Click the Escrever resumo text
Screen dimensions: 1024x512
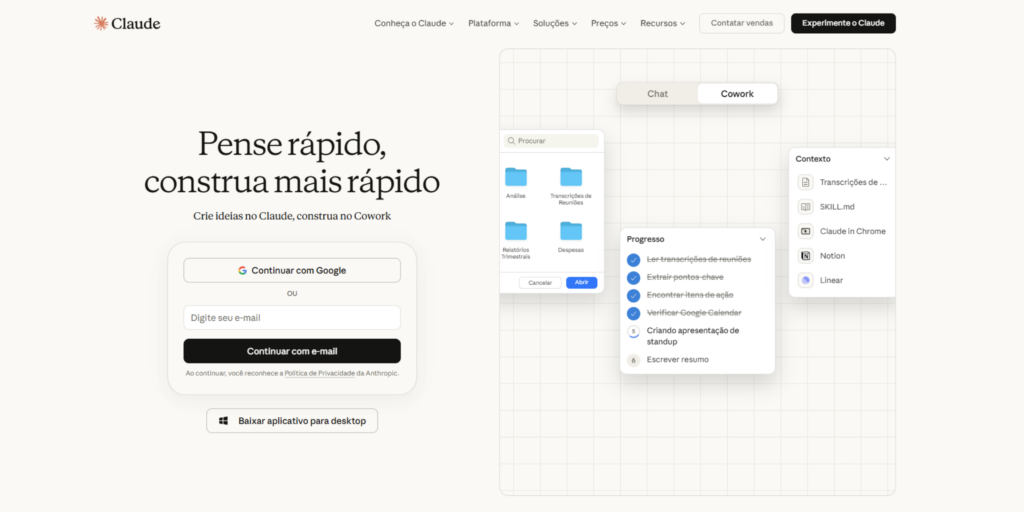click(x=677, y=360)
